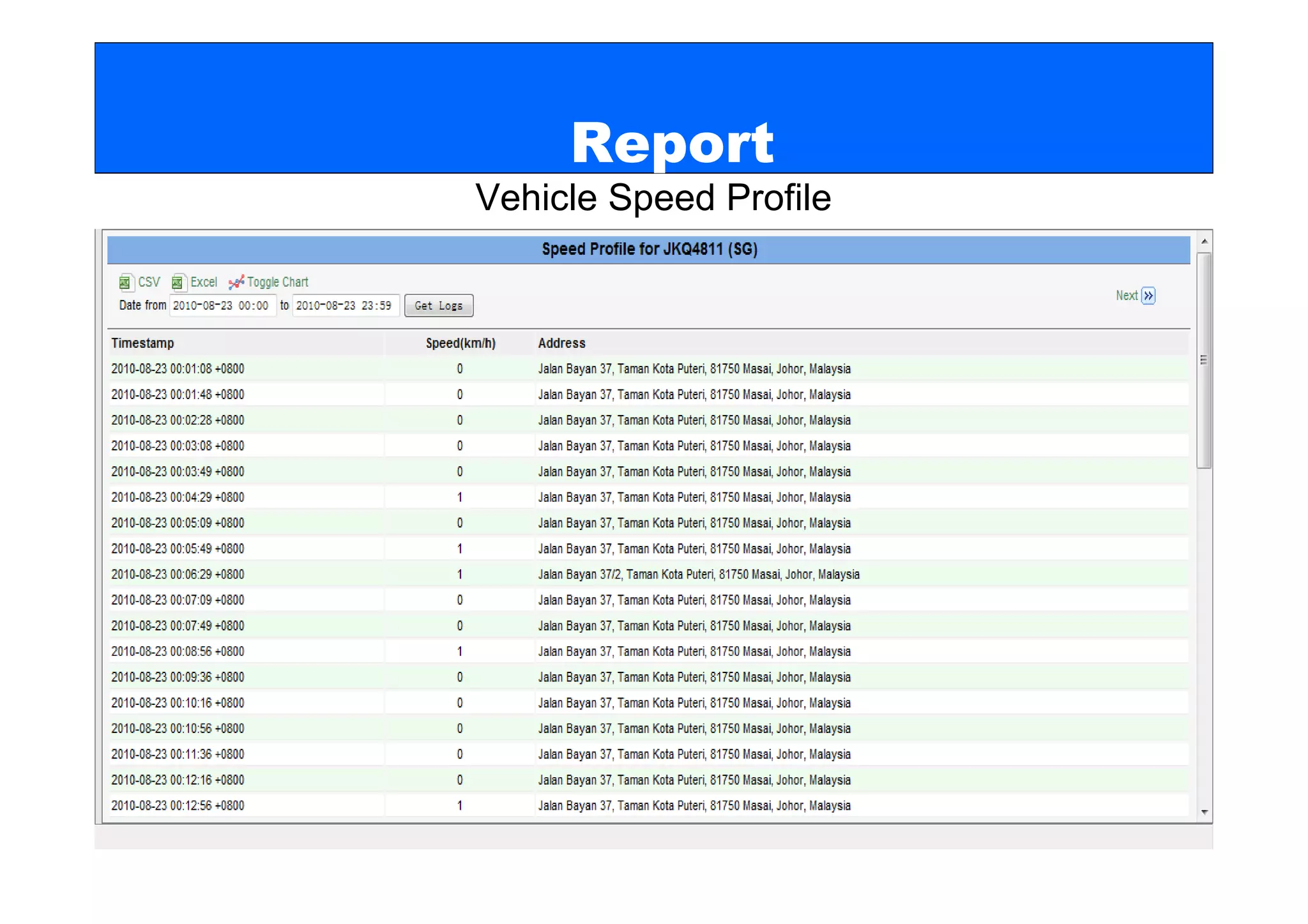Select timestamp 2010-08-23 00:04:29 +0800
Screen dimensions: 1308x924
(178, 497)
